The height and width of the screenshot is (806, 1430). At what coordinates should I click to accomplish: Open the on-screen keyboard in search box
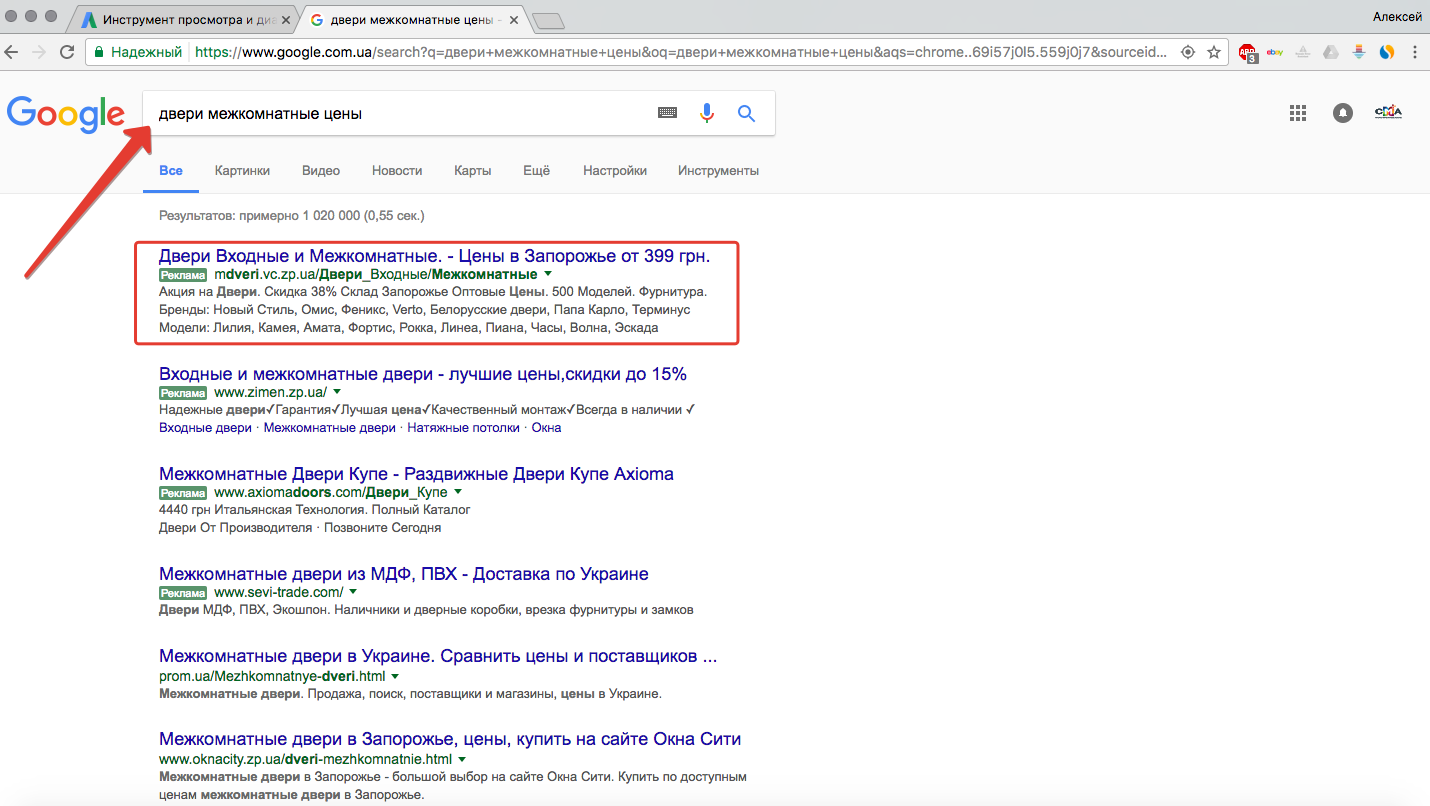pyautogui.click(x=667, y=113)
